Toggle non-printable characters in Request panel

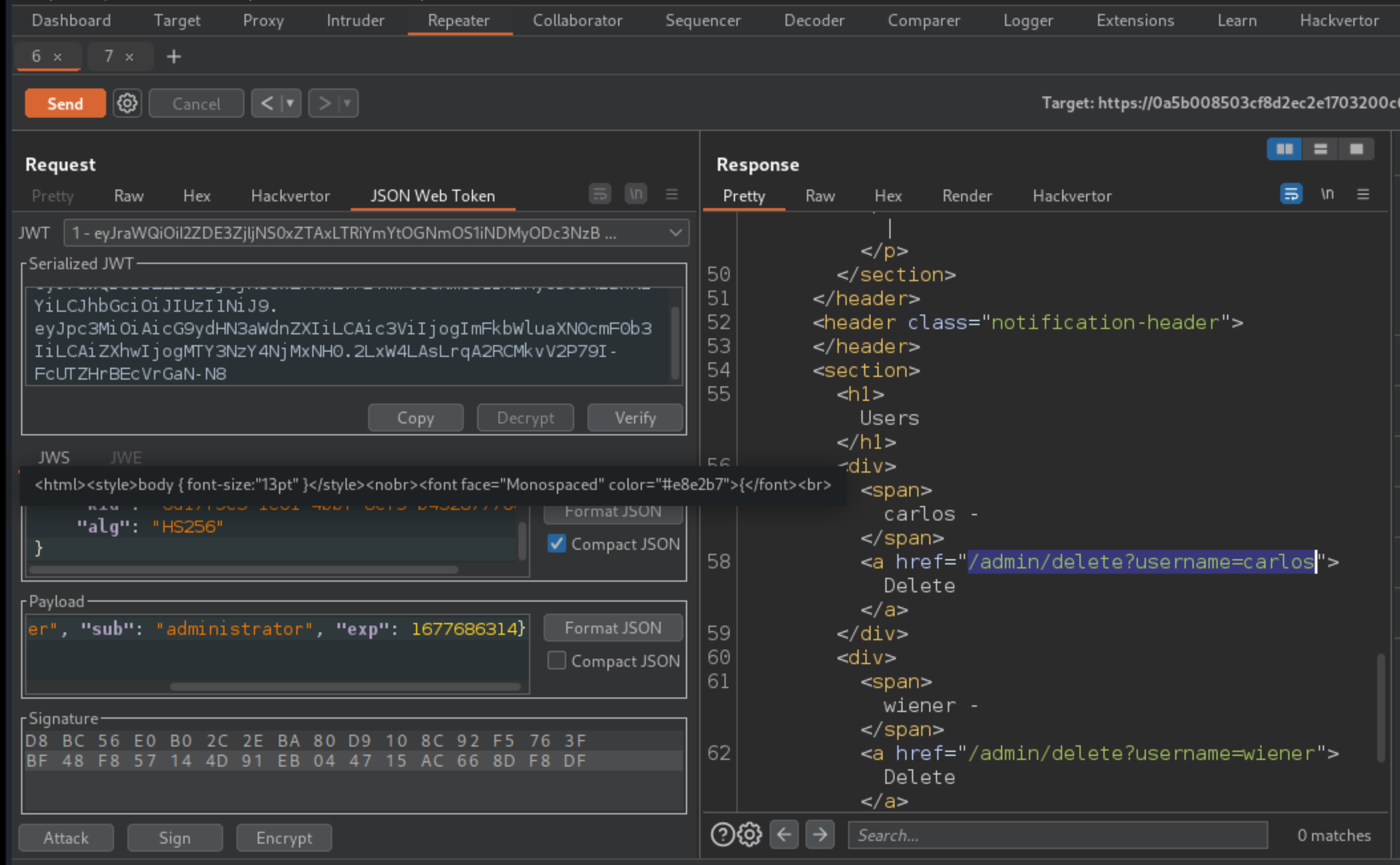(x=636, y=194)
